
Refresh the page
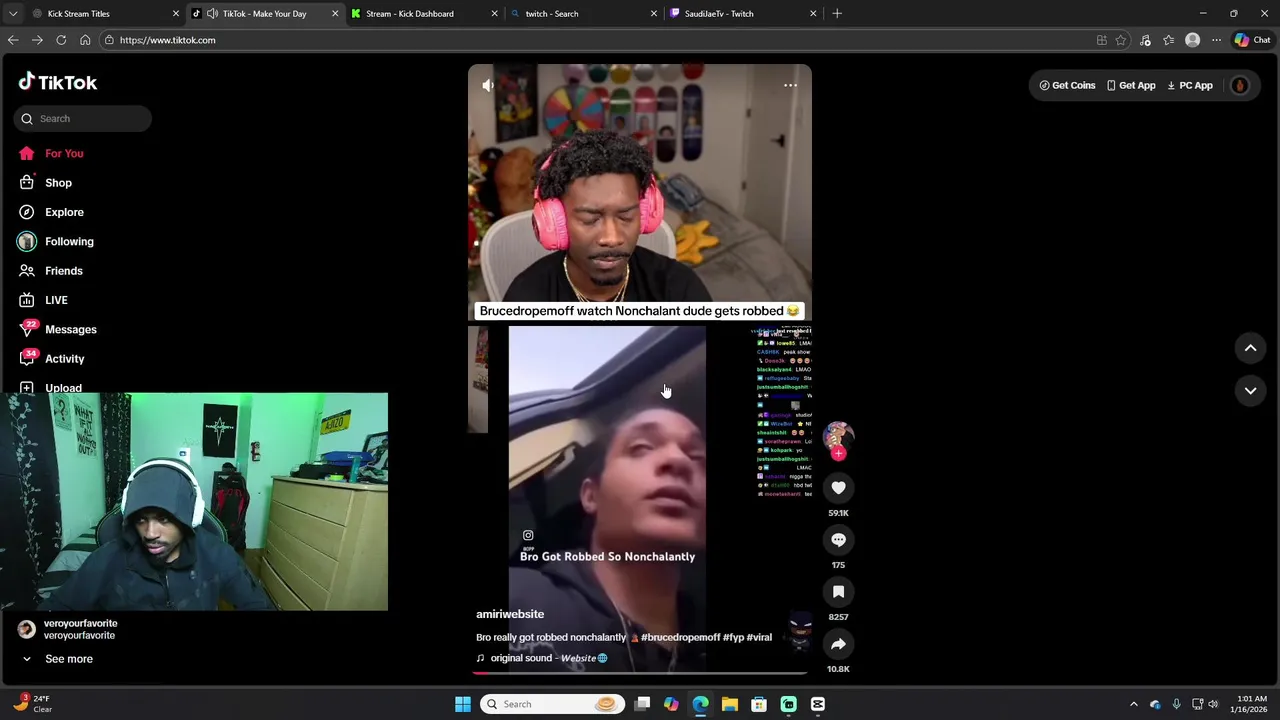click(61, 40)
